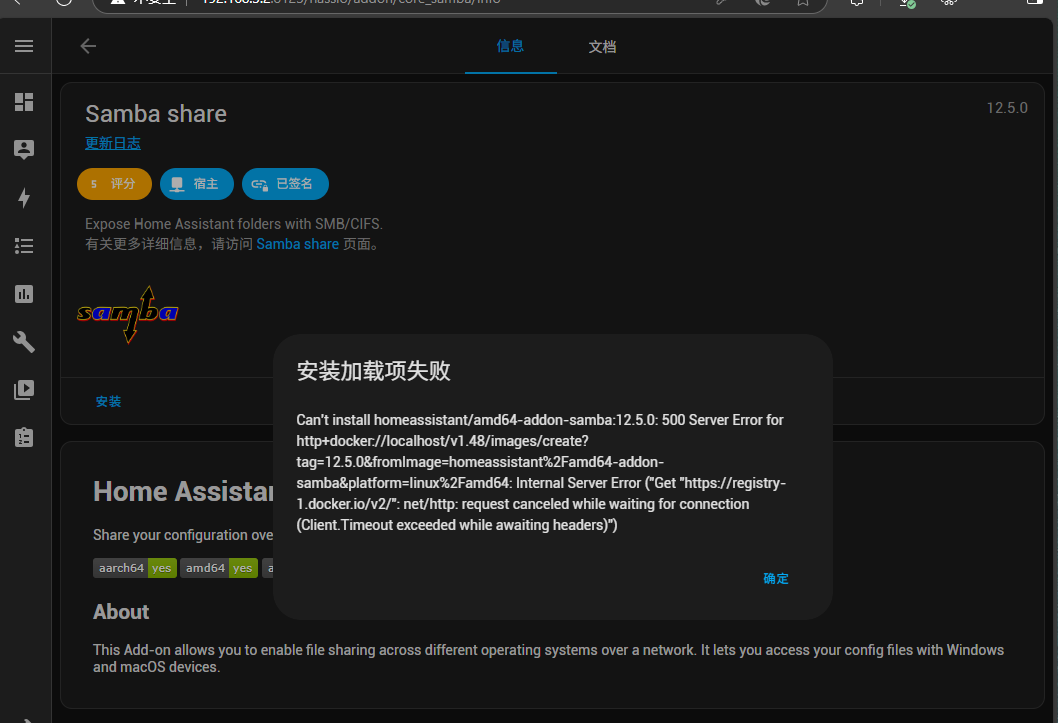Open the Map icon in sidebar
This screenshot has height=723, width=1058.
click(x=24, y=149)
